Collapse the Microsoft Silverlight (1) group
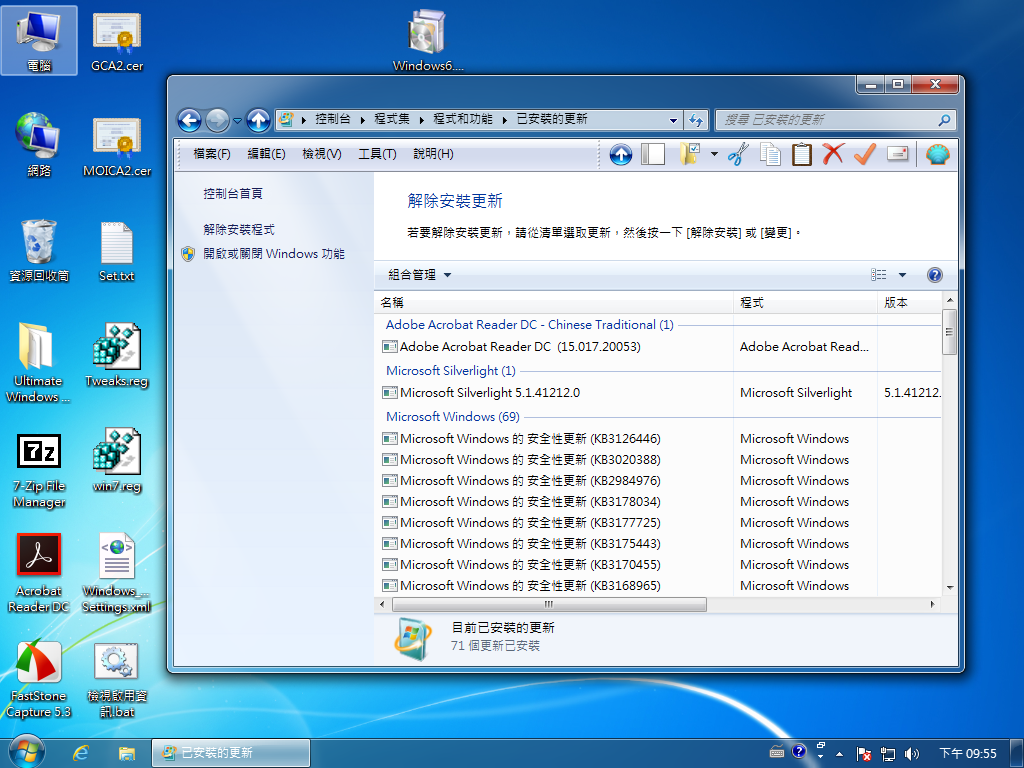1024x768 pixels. click(x=451, y=371)
